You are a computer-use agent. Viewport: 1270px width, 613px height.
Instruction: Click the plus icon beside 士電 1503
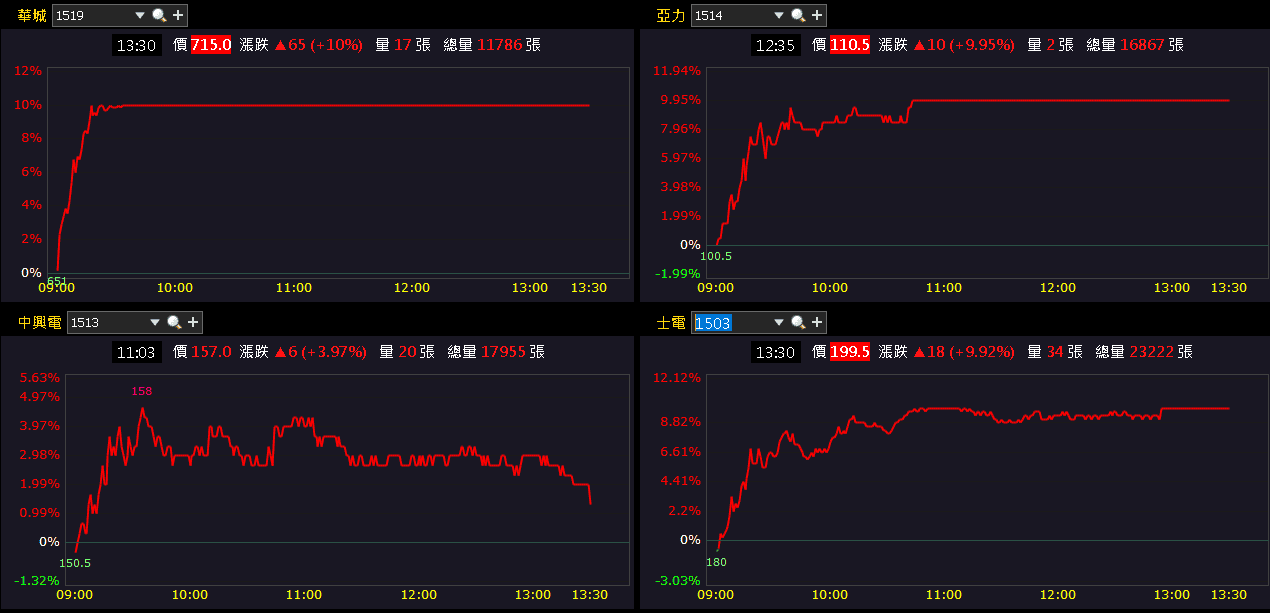(x=817, y=322)
